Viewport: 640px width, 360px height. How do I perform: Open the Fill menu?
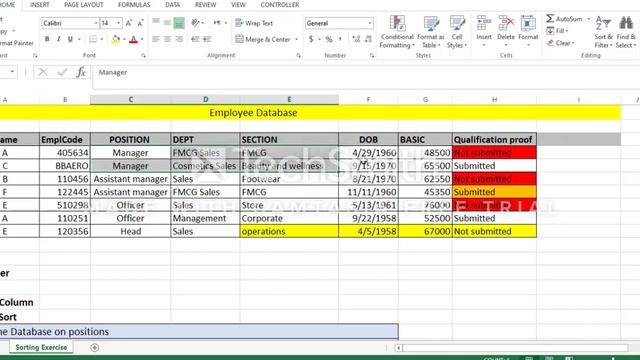[558, 31]
